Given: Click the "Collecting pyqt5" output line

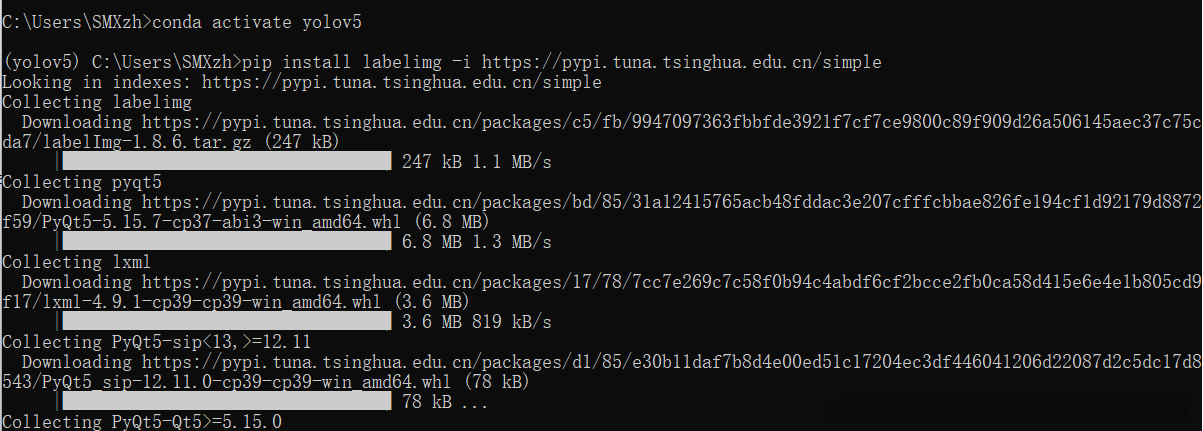Looking at the screenshot, I should [x=80, y=182].
